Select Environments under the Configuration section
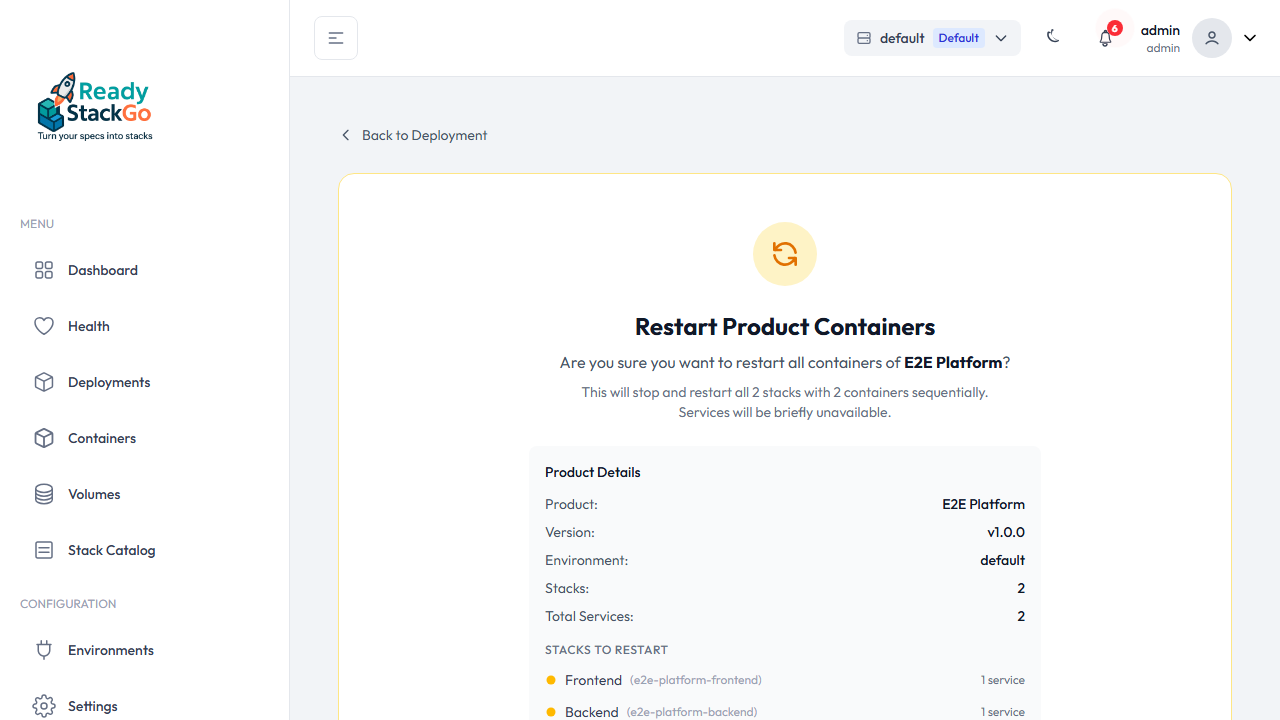The image size is (1280, 720). 110,650
